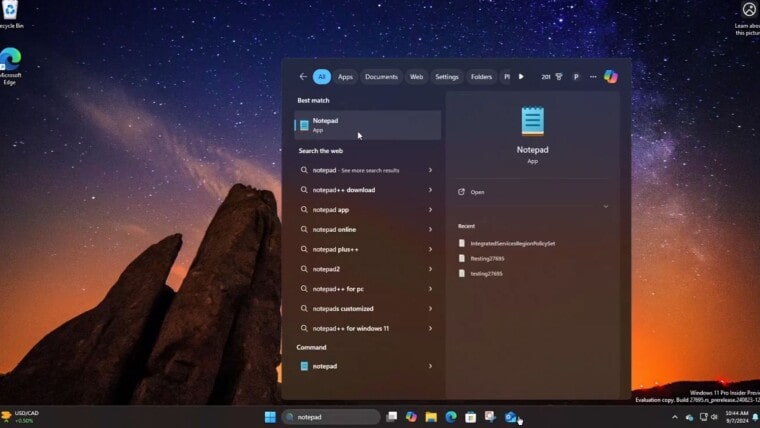Image resolution: width=760 pixels, height=428 pixels.
Task: Open File Explorer from the taskbar
Action: tap(431, 417)
